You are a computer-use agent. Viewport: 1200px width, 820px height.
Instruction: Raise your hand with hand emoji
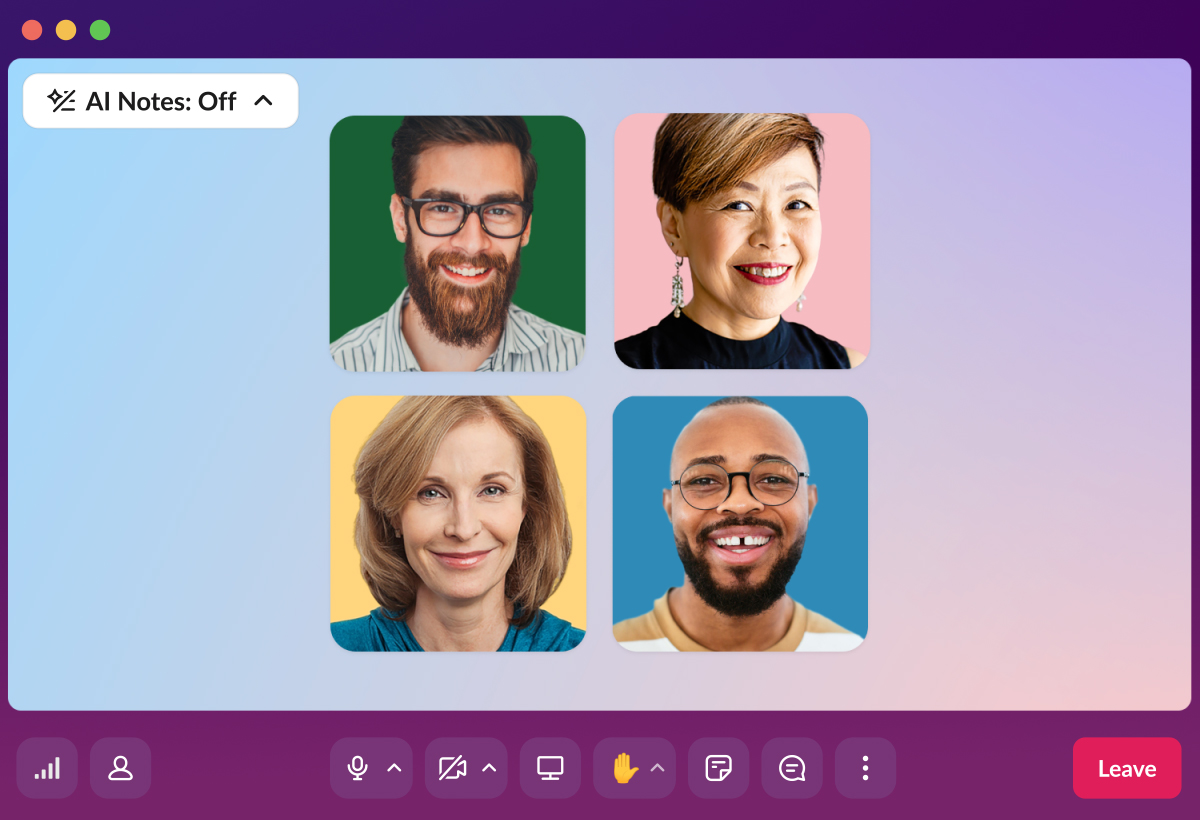(x=625, y=768)
